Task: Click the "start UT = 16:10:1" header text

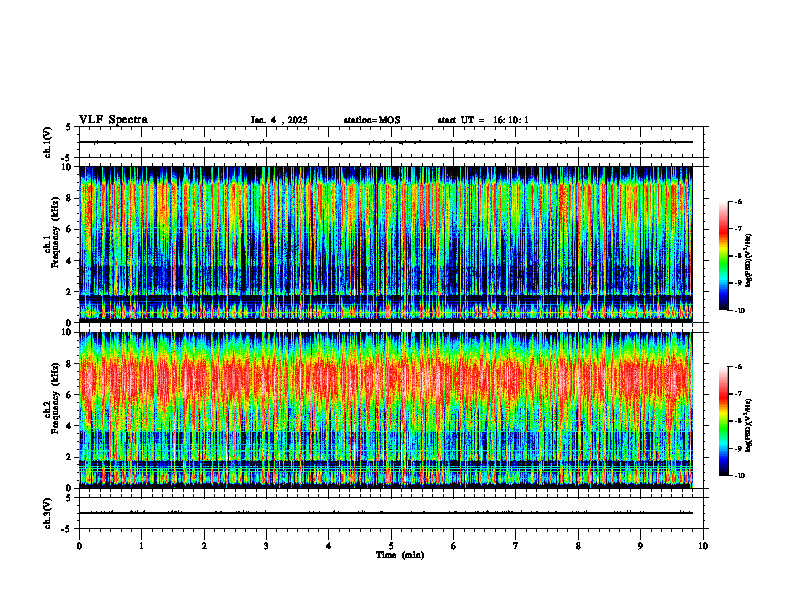Action: coord(483,120)
